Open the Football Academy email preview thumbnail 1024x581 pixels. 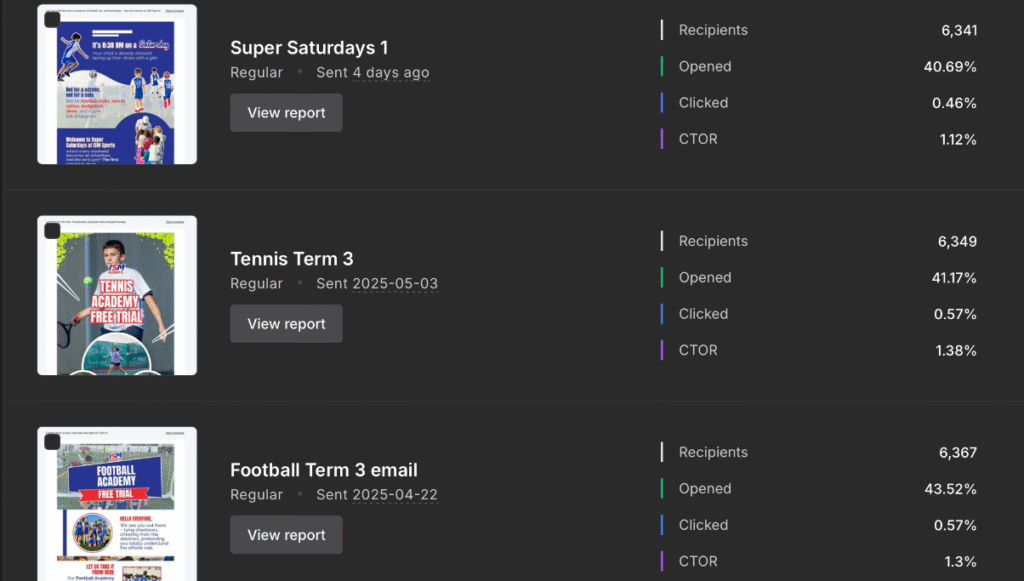[x=117, y=510]
